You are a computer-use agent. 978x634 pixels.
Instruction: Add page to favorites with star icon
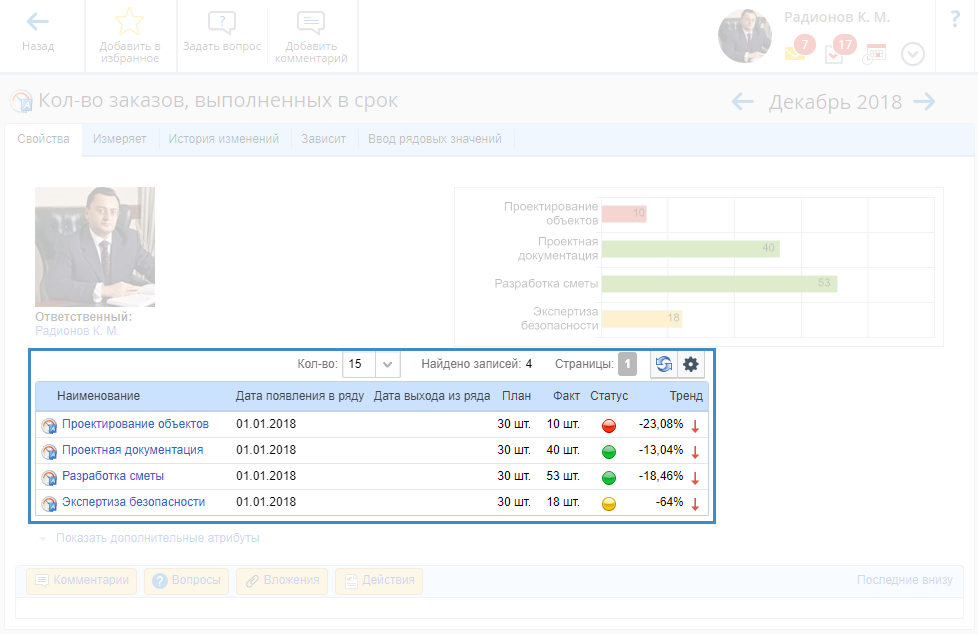click(130, 22)
